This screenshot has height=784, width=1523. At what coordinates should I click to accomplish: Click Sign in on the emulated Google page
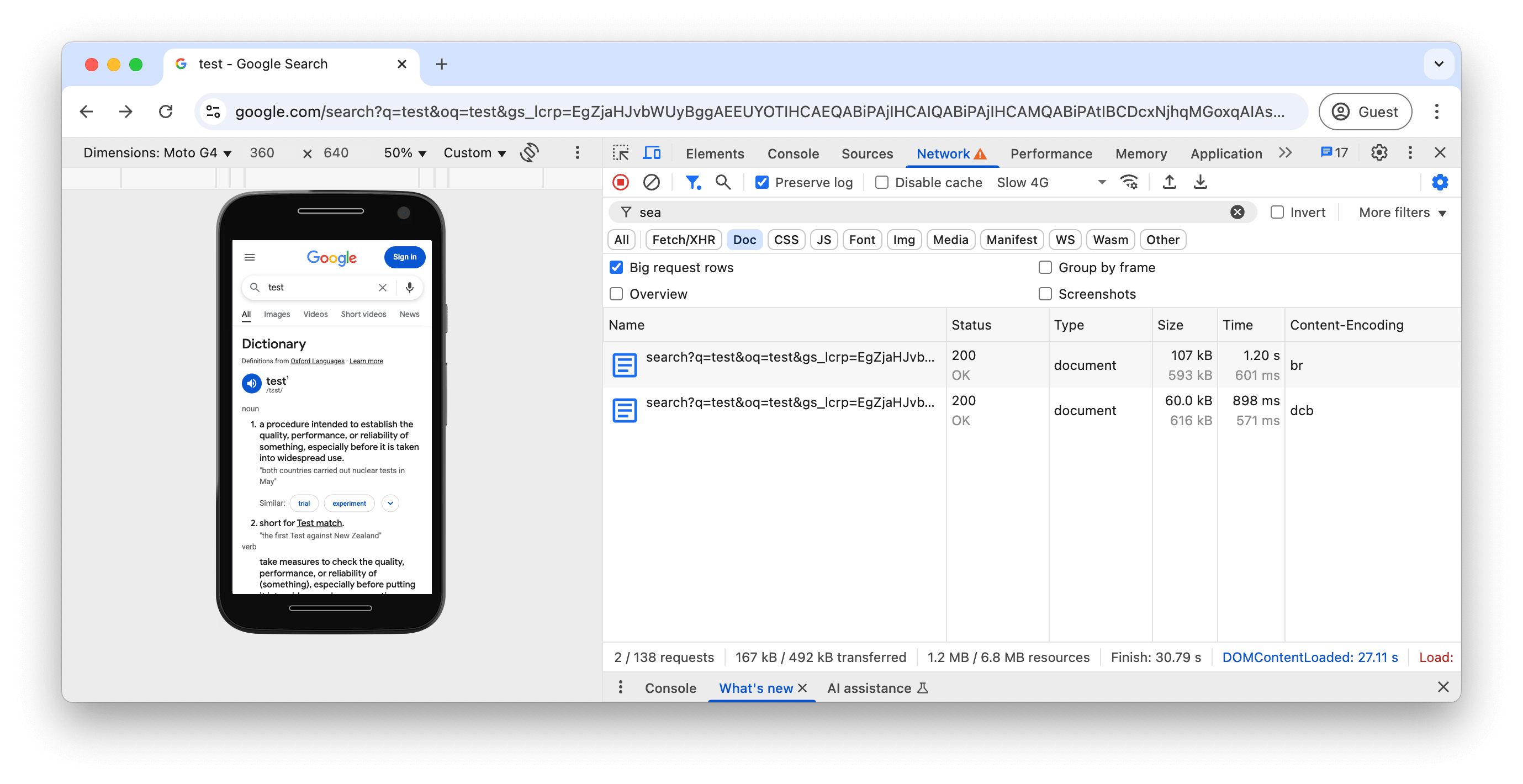point(404,257)
